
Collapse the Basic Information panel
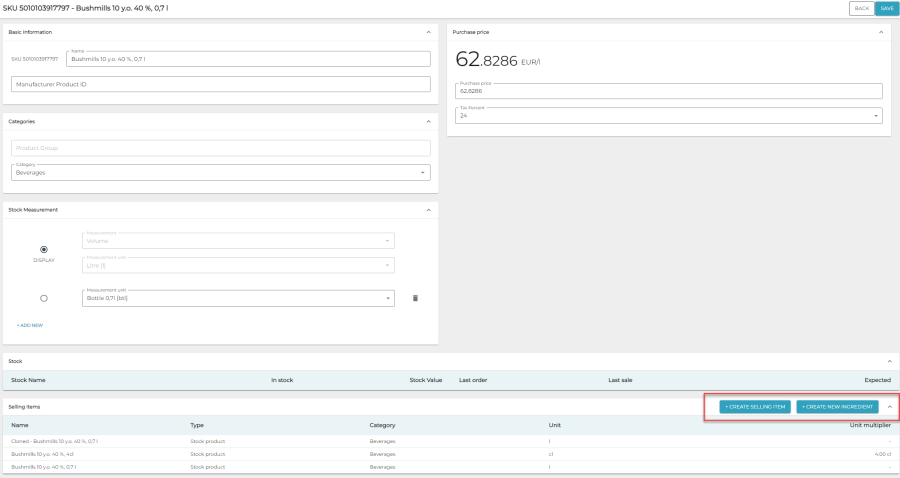pyautogui.click(x=428, y=32)
